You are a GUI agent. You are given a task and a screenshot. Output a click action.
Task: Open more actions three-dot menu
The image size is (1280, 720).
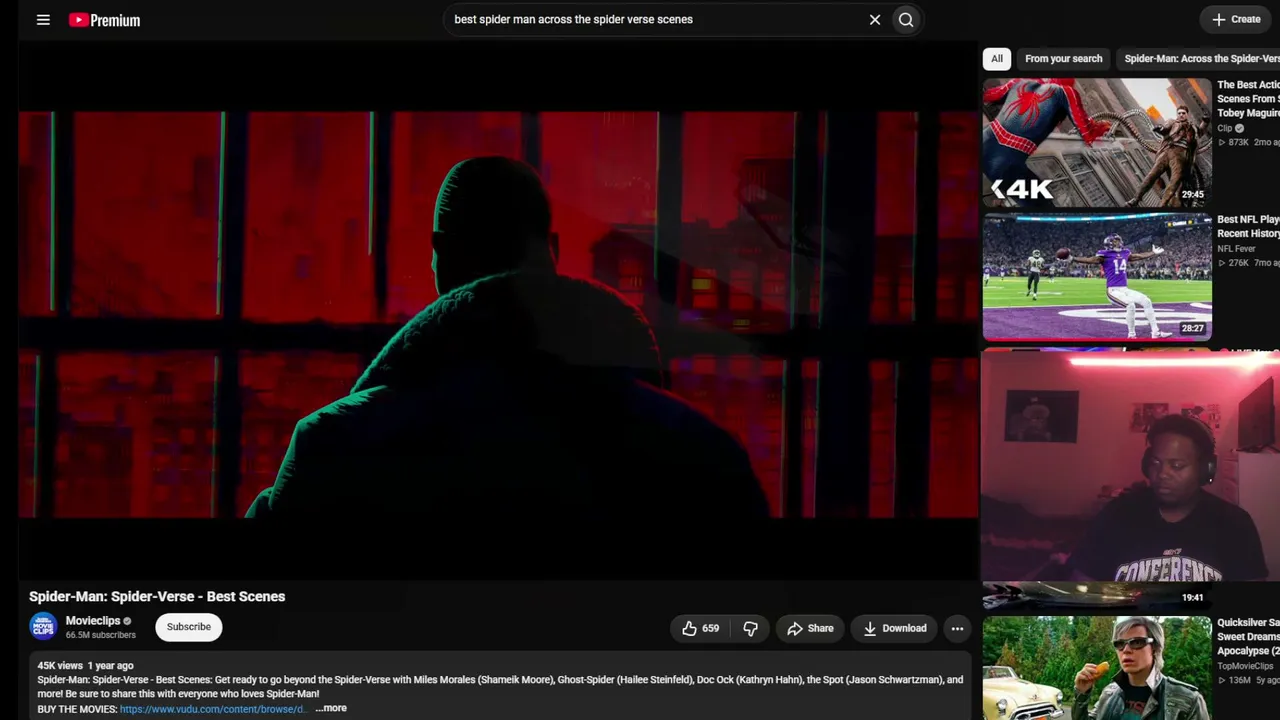point(957,628)
